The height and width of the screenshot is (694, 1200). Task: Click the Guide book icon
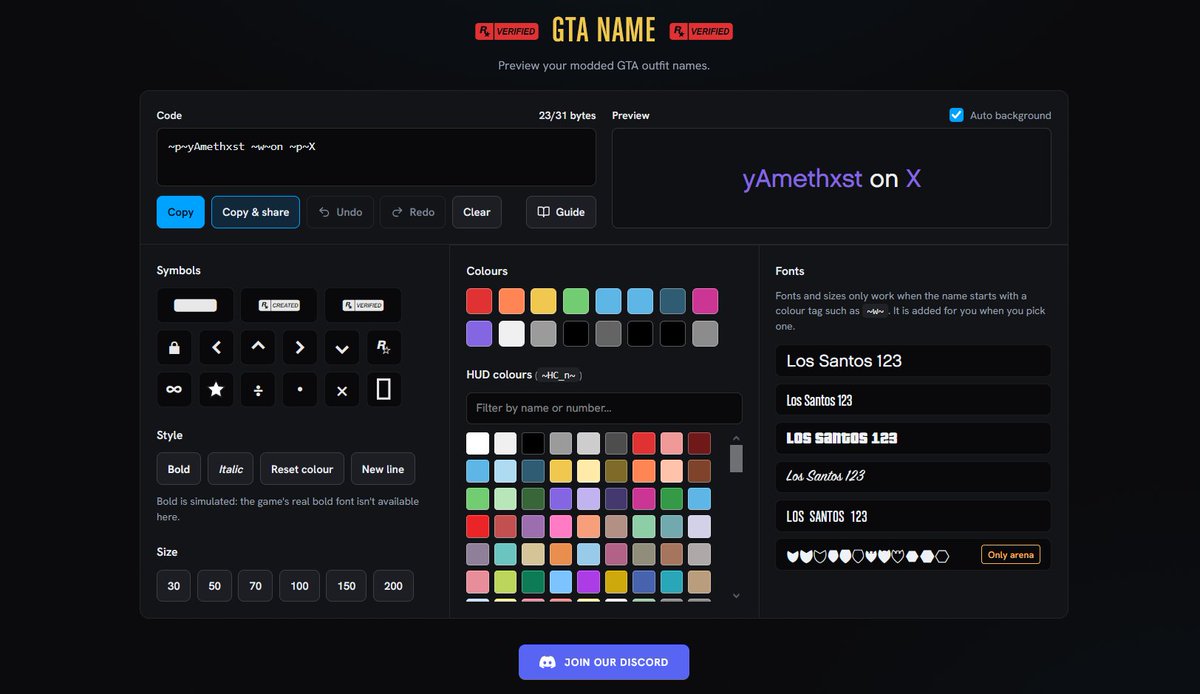point(543,212)
